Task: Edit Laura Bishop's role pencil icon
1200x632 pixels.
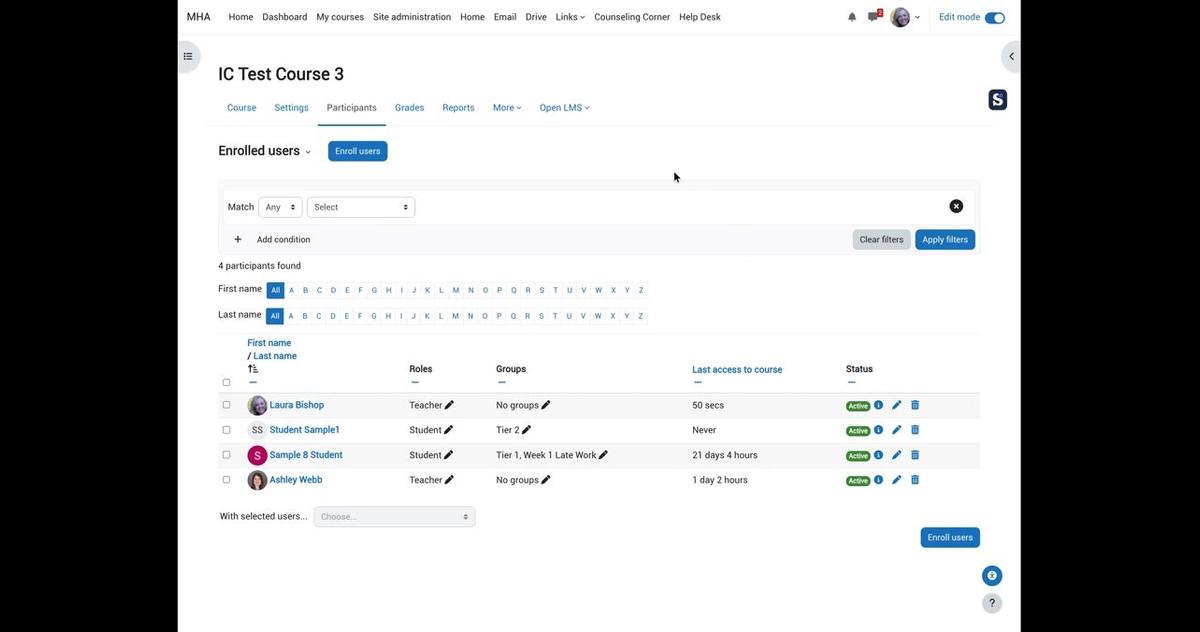Action: (x=449, y=405)
